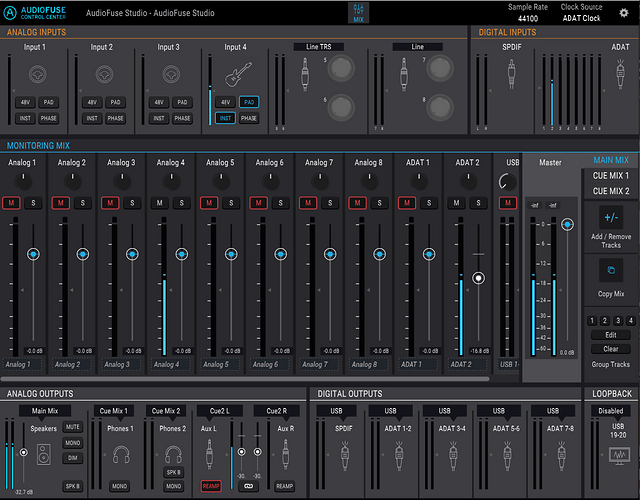Select track group 4
640x500 pixels.
pos(631,320)
